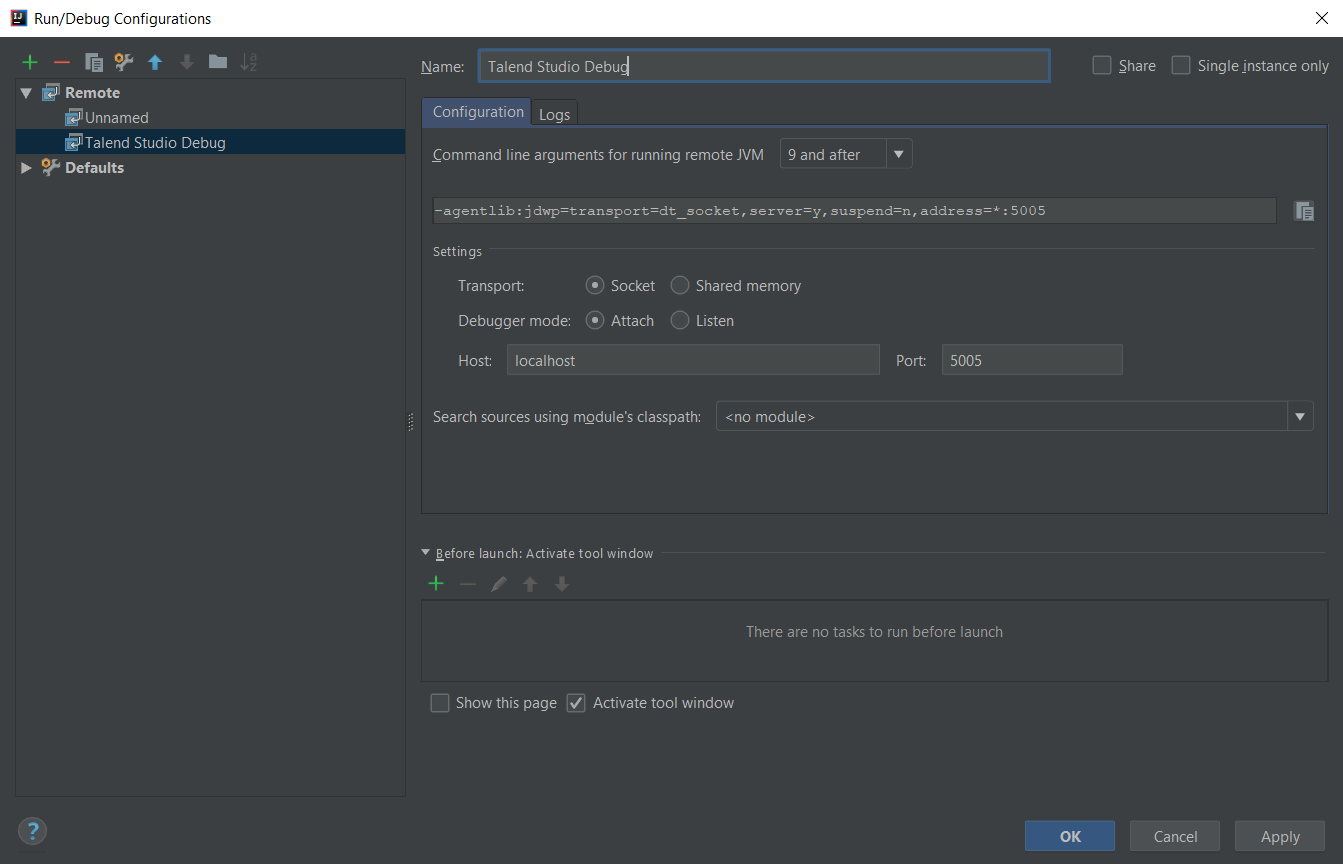Collapse the Before launch section
1343x864 pixels.
[425, 552]
